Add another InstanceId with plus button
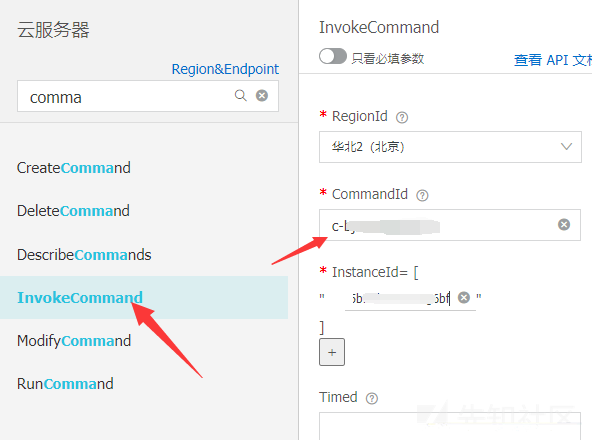 pyautogui.click(x=332, y=352)
